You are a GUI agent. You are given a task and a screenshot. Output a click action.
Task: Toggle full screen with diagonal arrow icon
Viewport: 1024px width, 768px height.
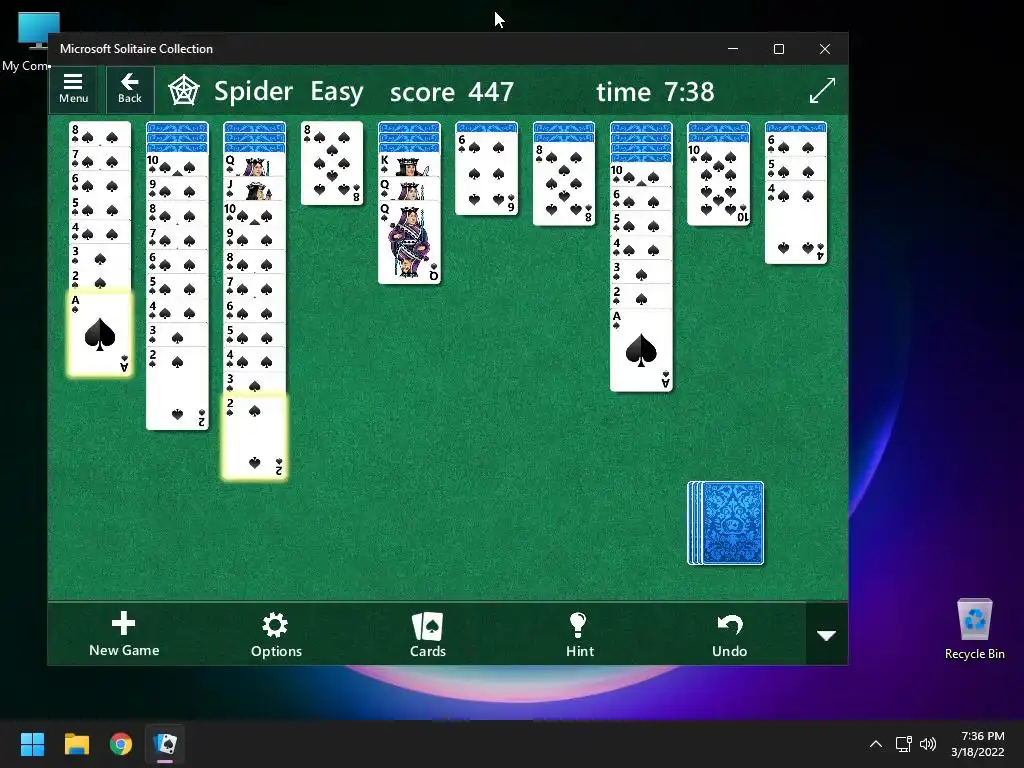822,90
